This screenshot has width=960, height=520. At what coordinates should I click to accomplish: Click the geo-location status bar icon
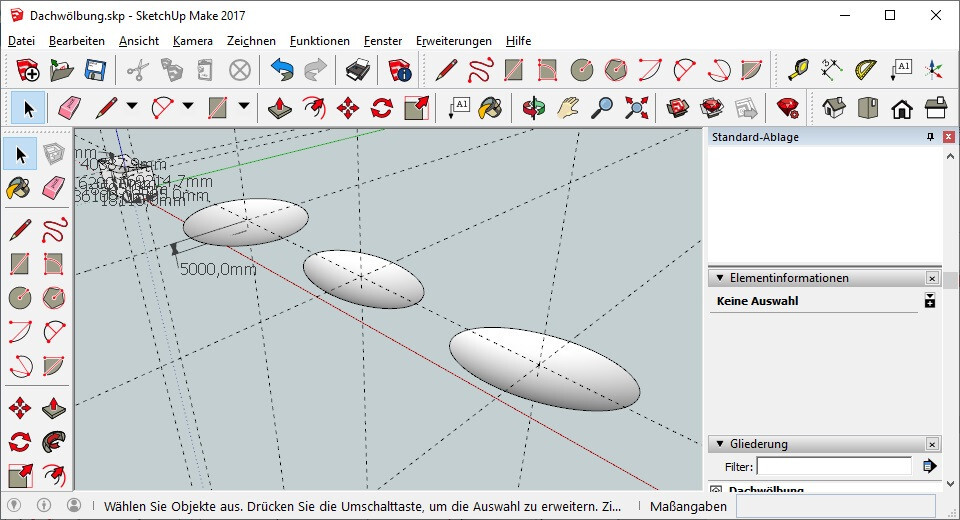coord(14,505)
